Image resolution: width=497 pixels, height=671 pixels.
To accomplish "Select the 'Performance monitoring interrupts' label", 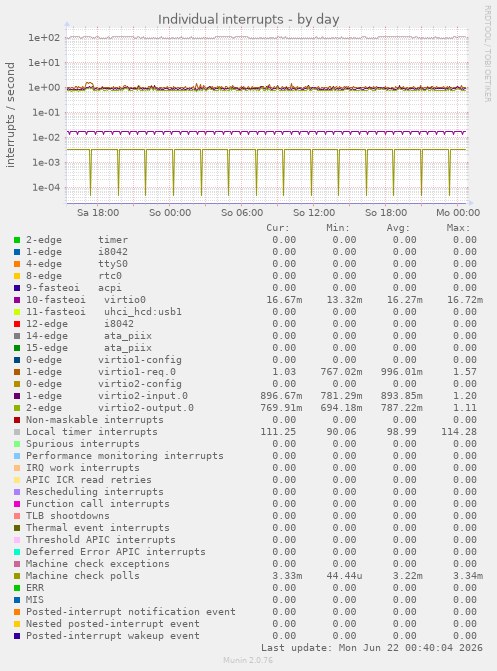I will tap(125, 456).
